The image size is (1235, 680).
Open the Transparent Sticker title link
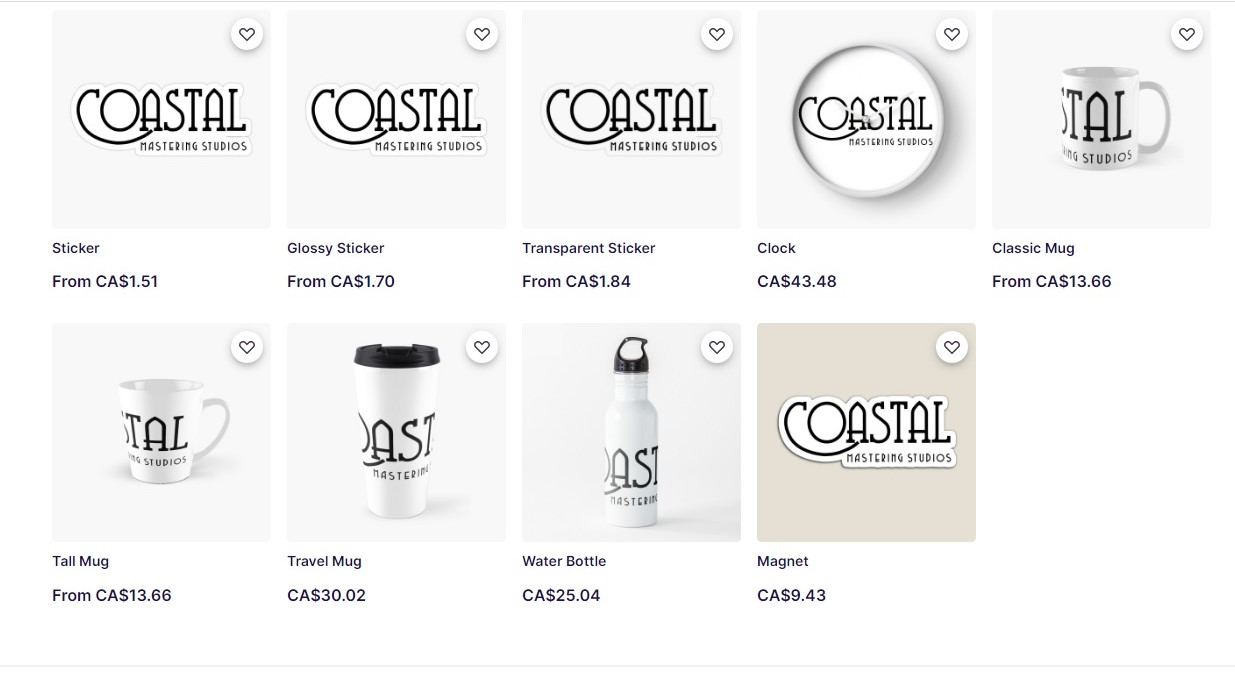pyautogui.click(x=588, y=248)
